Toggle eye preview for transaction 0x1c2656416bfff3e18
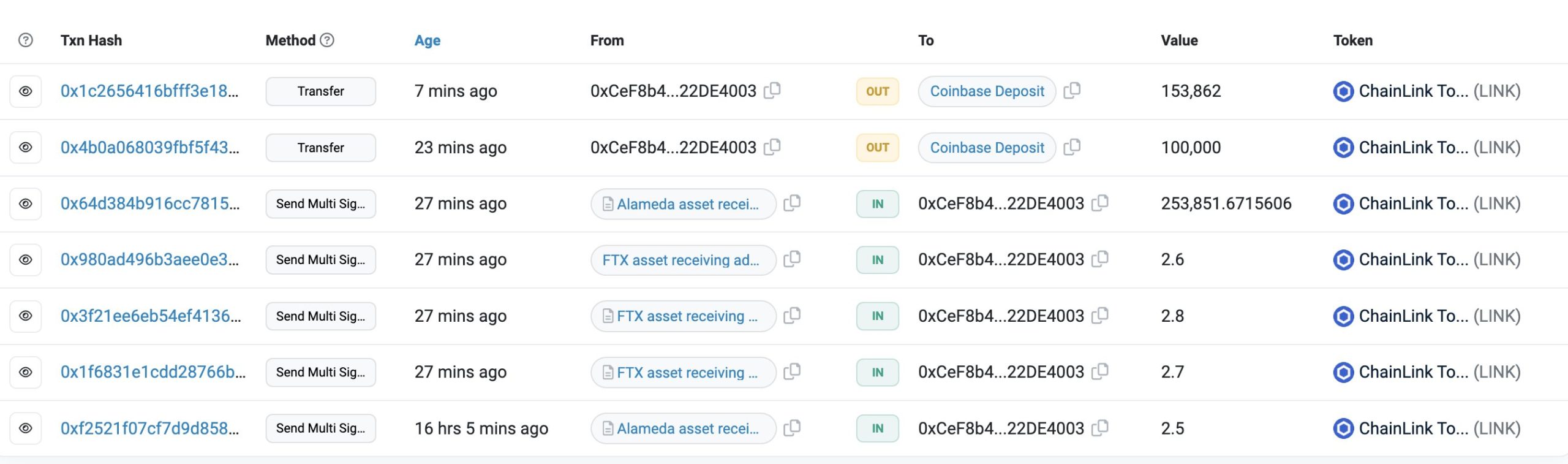Viewport: 1568px width, 464px height. (x=26, y=91)
